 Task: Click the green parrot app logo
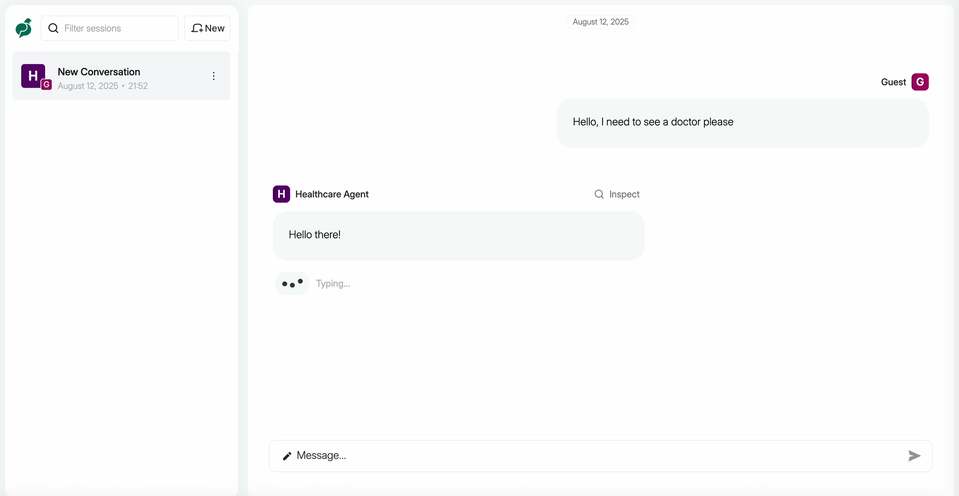click(x=23, y=28)
